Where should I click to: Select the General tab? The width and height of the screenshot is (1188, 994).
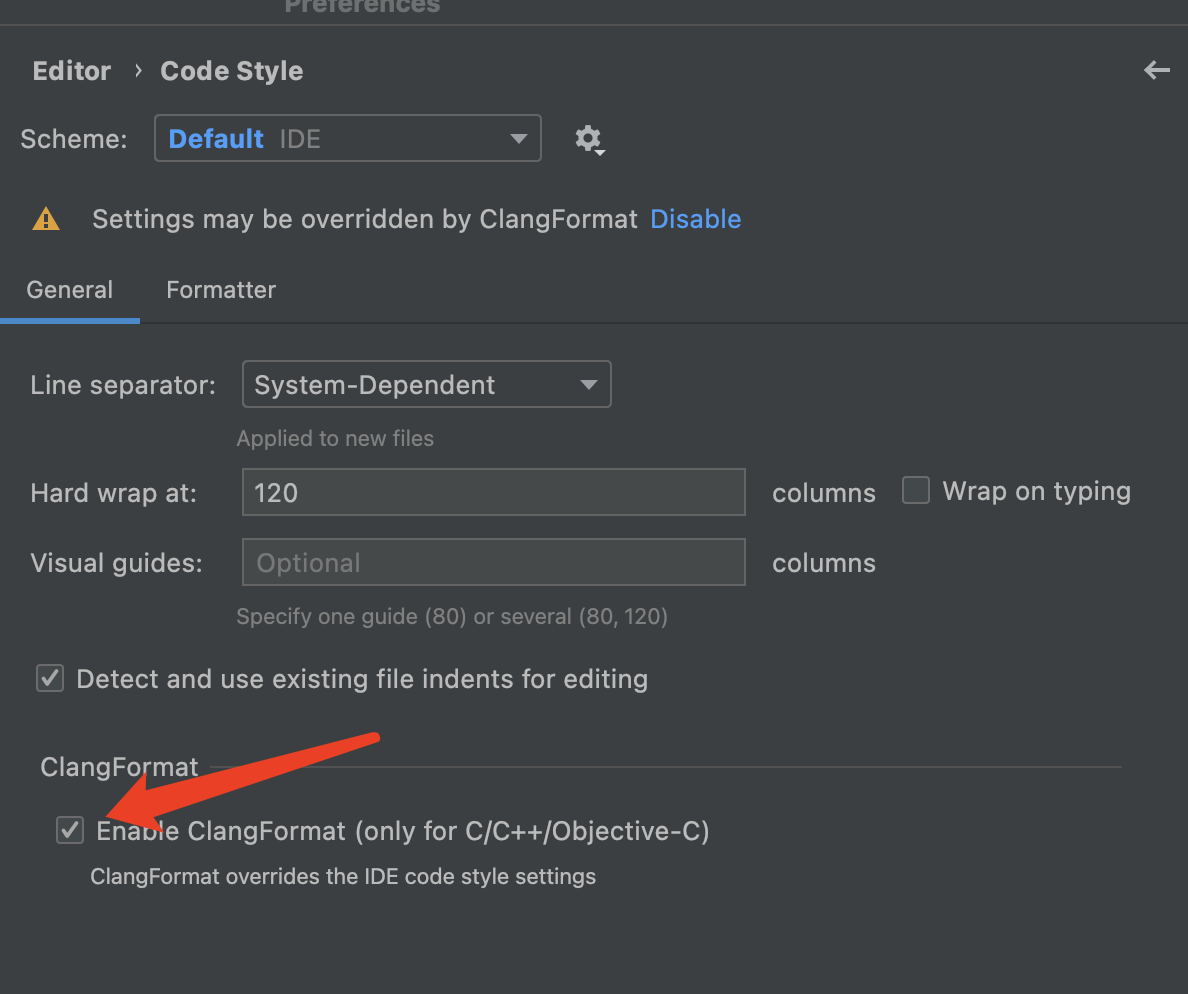(x=70, y=290)
